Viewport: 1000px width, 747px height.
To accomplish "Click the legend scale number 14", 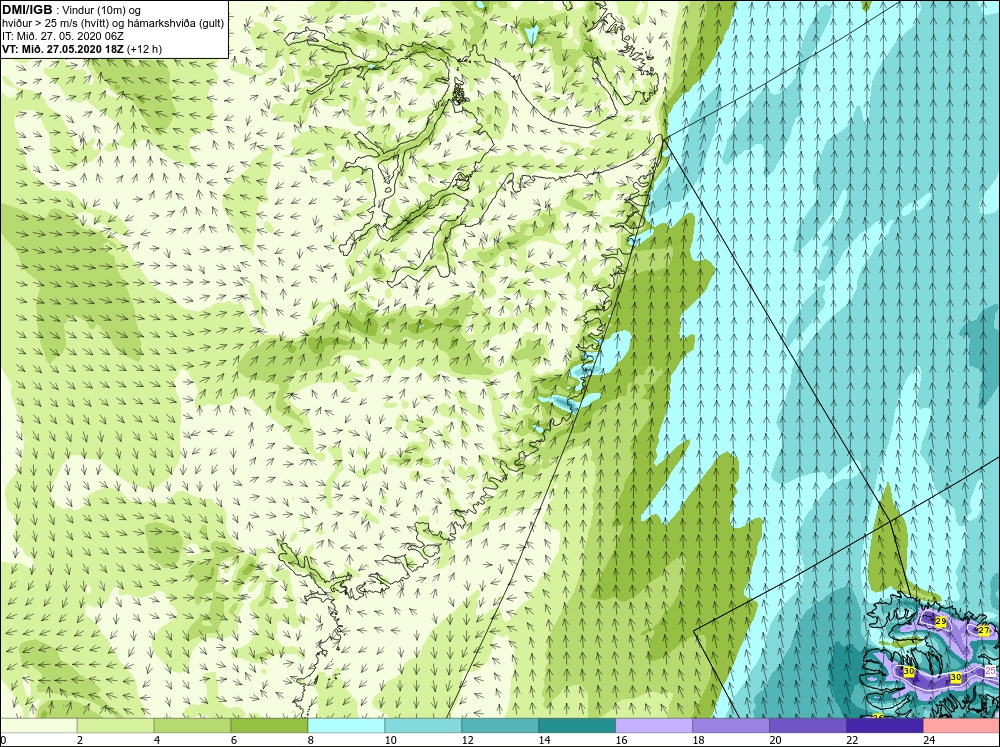I will pyautogui.click(x=544, y=740).
